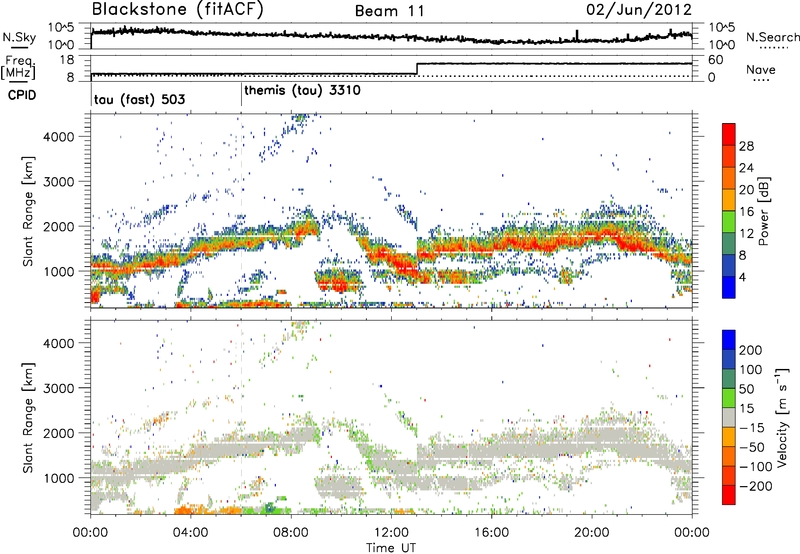Click the 'Nave' legend label
This screenshot has width=800, height=554.
761,69
